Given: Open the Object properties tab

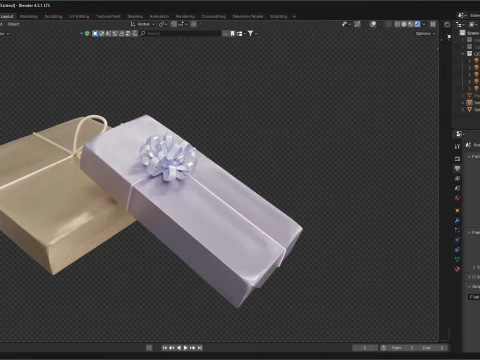Looking at the screenshot, I should click(457, 211).
